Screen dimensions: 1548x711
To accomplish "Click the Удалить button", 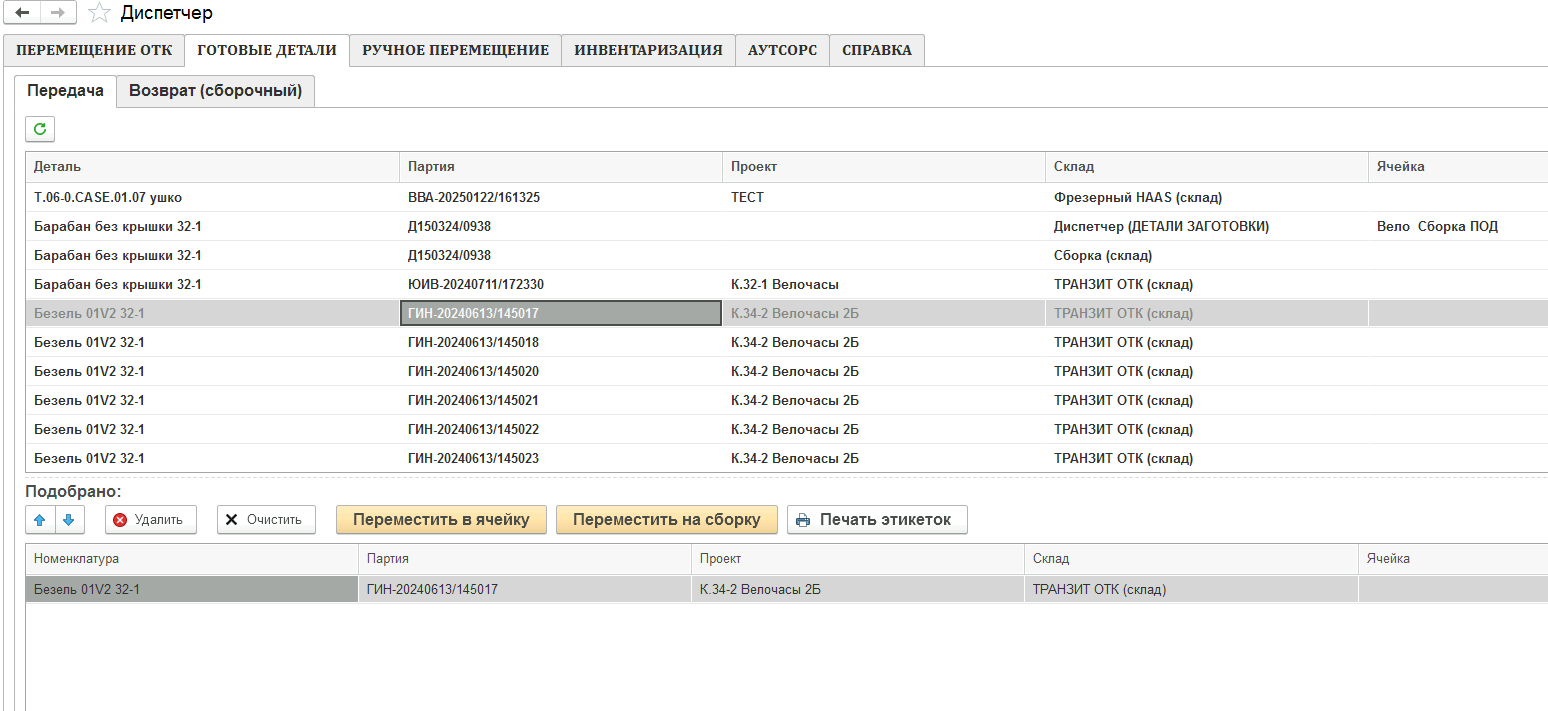I will point(150,520).
